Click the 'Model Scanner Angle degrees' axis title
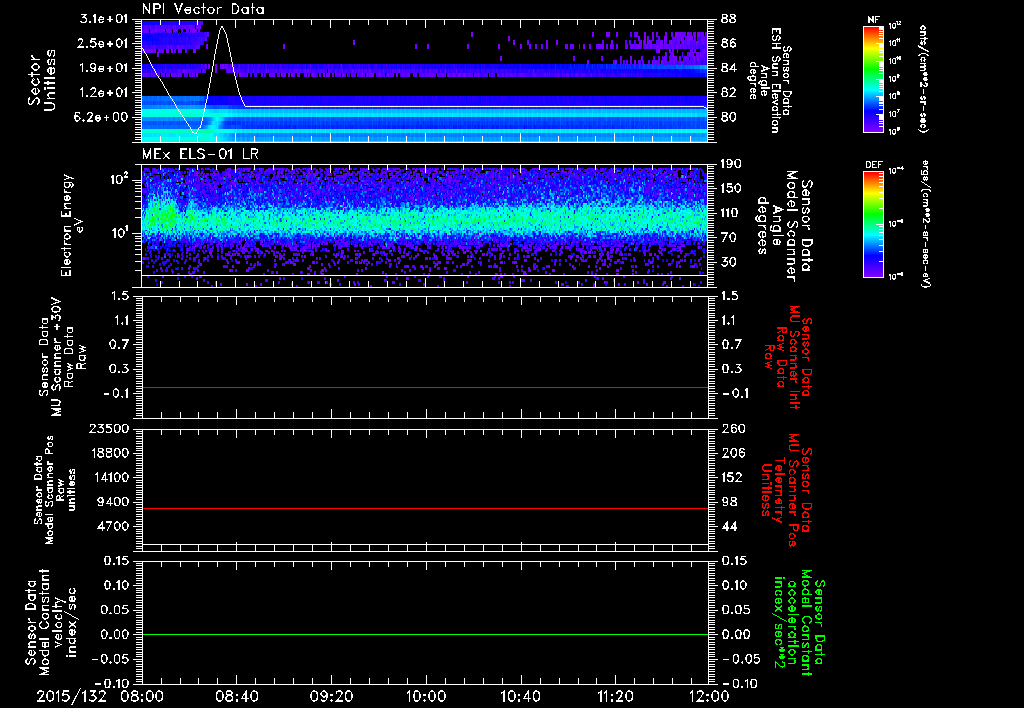This screenshot has height=708, width=1024. pos(784,225)
